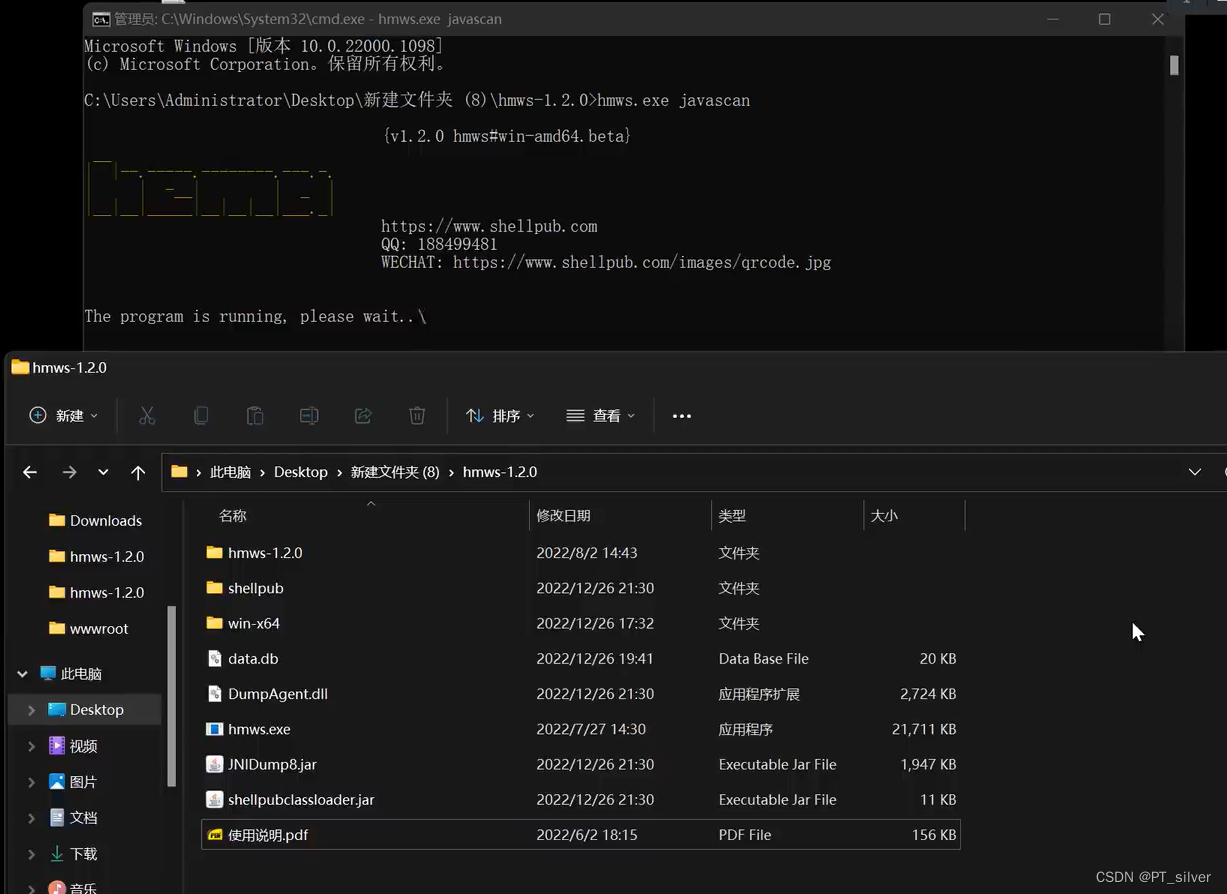1227x894 pixels.
Task: Sort by the 名称 column header
Action: [232, 516]
